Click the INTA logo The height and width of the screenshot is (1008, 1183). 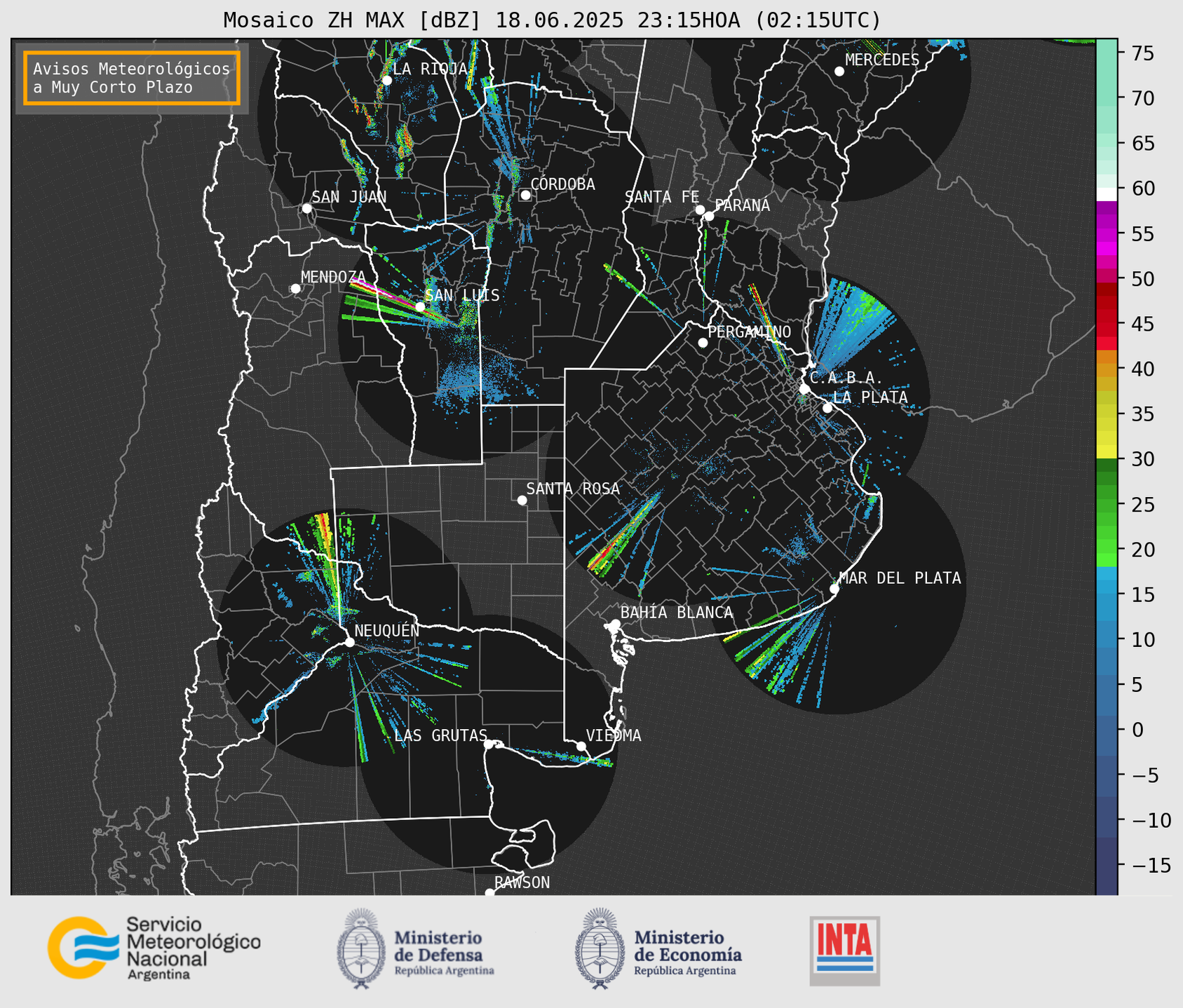pos(844,951)
